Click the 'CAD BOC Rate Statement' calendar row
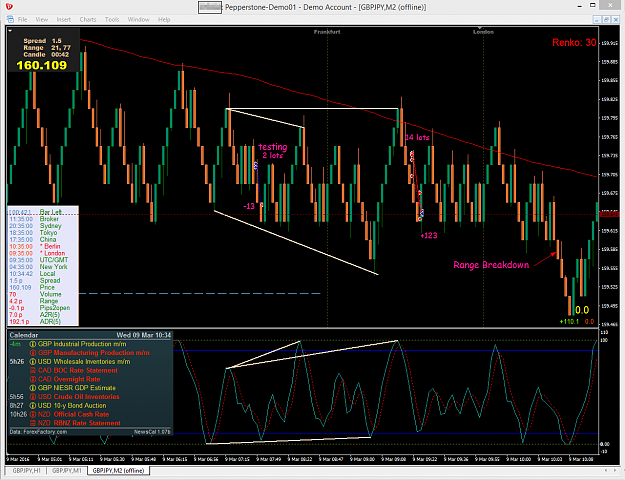The image size is (625, 480). [90, 370]
